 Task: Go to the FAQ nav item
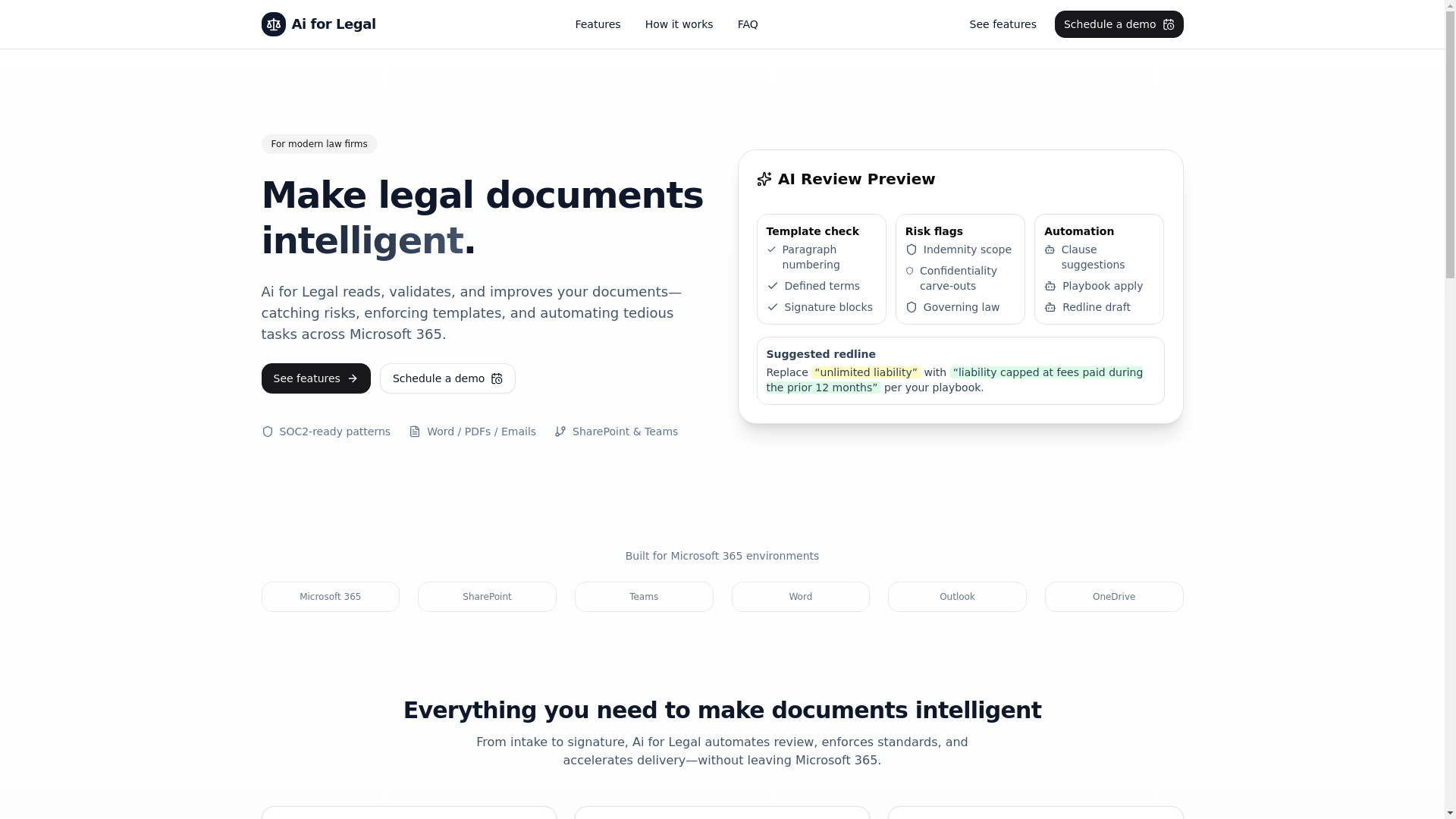click(x=748, y=24)
